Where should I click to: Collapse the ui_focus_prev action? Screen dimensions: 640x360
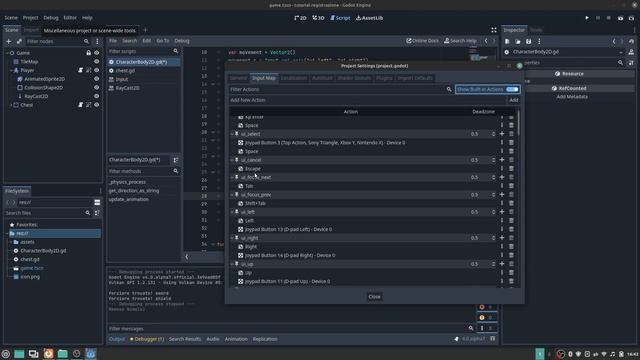tap(232, 195)
